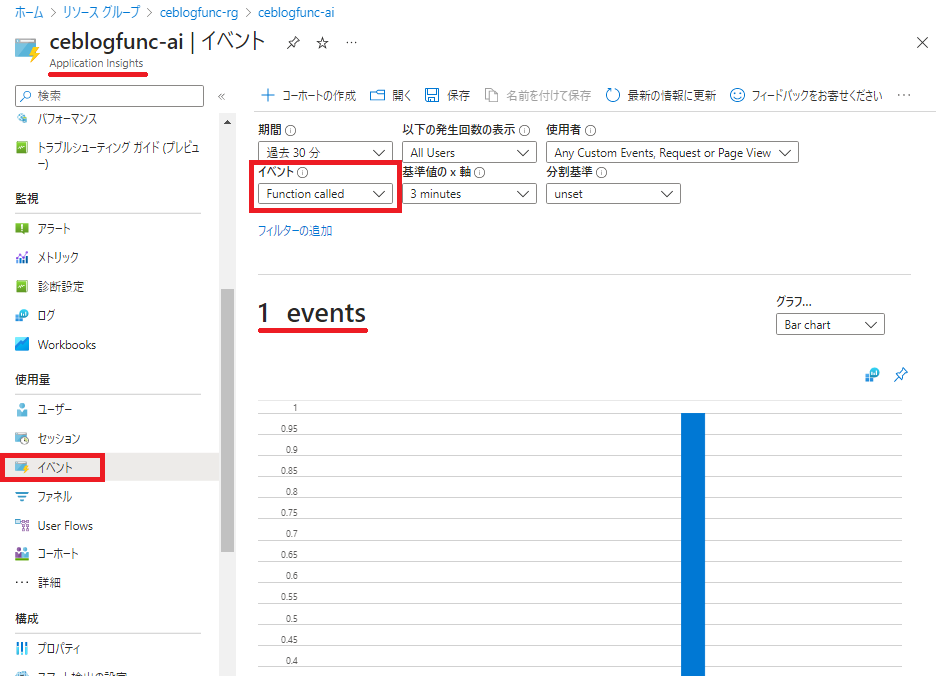Open the 期間 dropdown showing 過去 30 分
This screenshot has width=936, height=676.
325,152
